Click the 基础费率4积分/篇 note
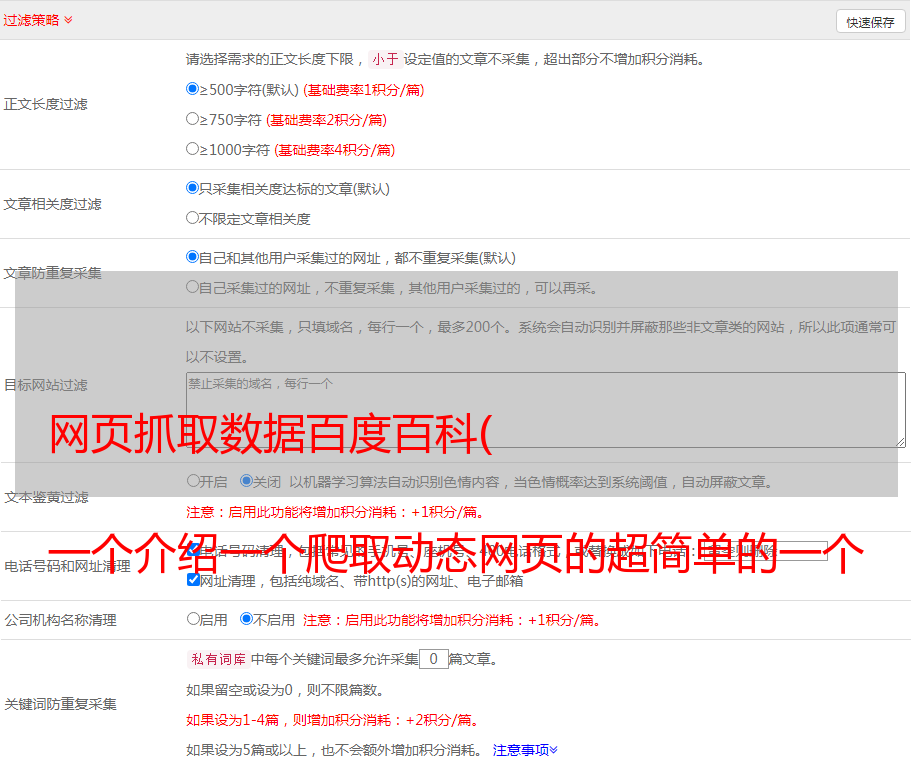Viewport: 912px width, 768px height. pyautogui.click(x=334, y=150)
